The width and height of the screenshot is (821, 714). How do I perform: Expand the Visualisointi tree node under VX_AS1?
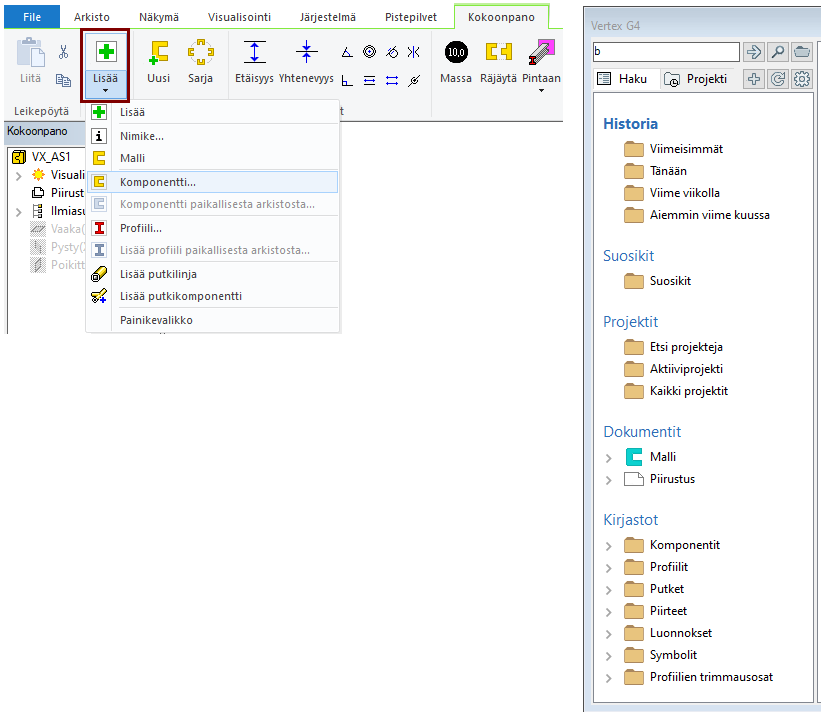[x=19, y=175]
